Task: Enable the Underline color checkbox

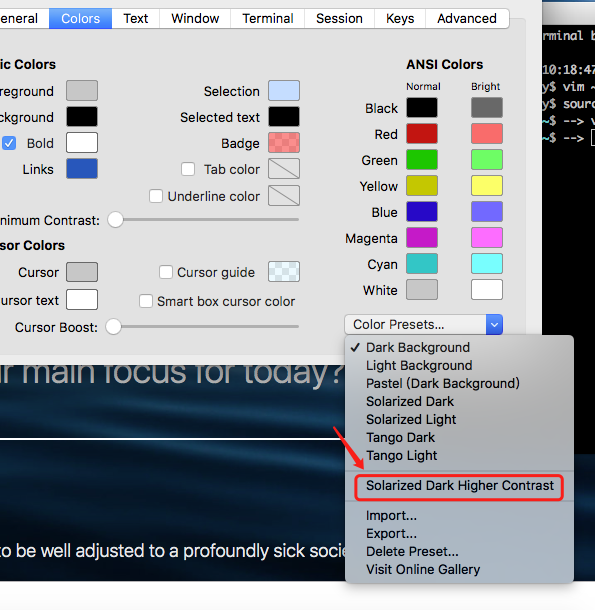Action: point(156,196)
